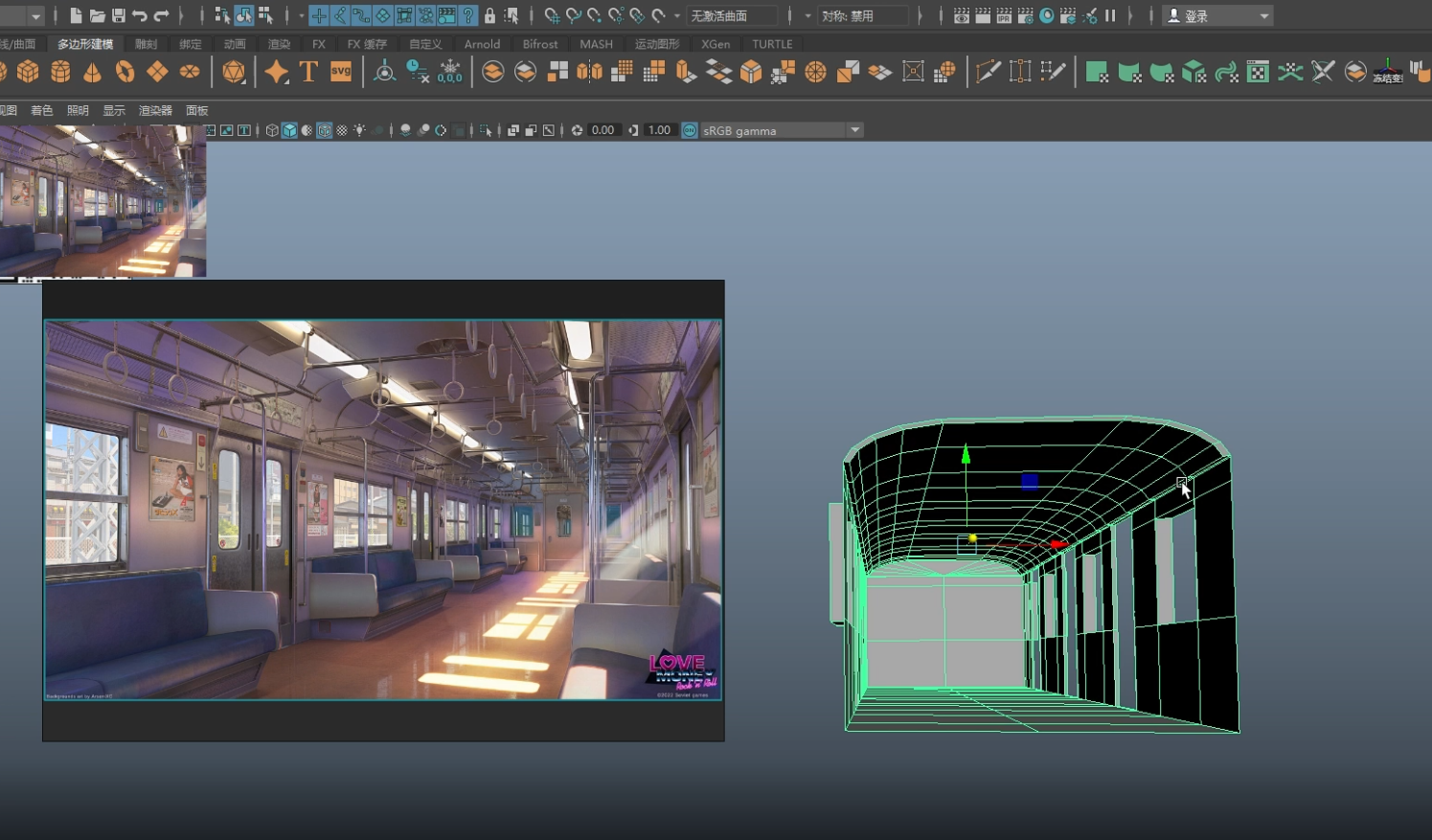Screen dimensions: 1432x840
Task: Click the exposure value field showing 0.00
Action: 603,130
